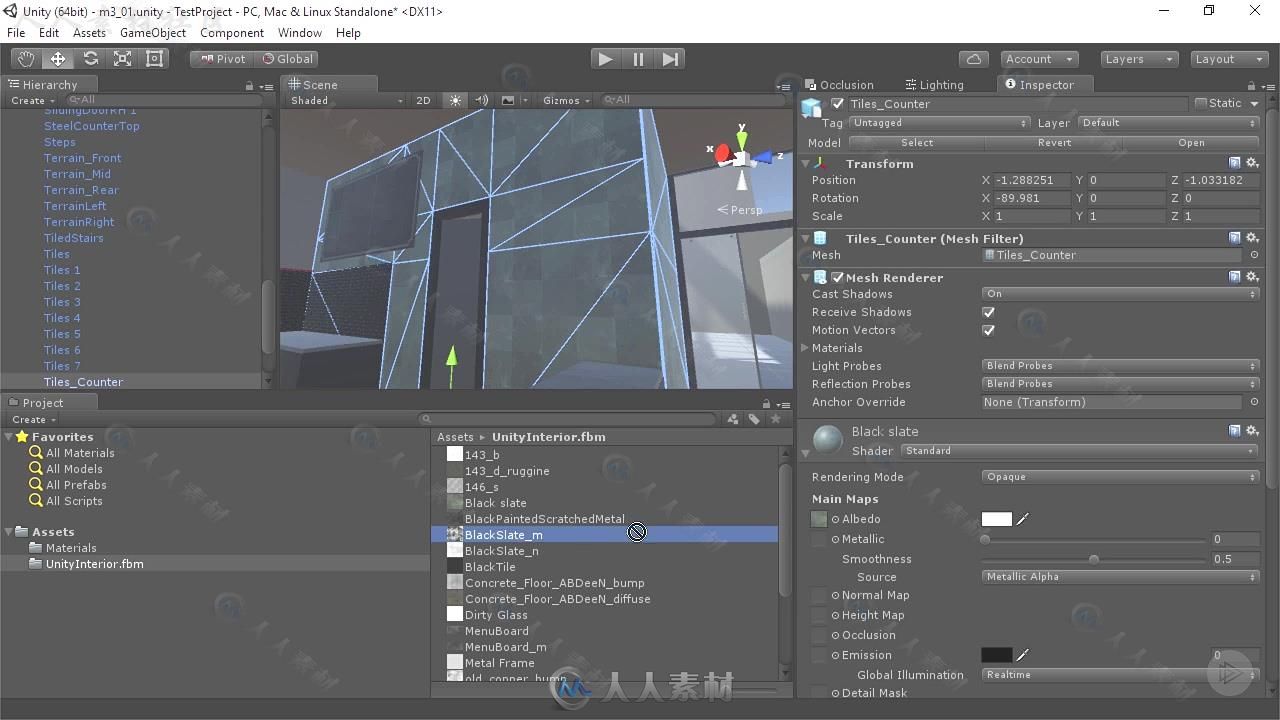The height and width of the screenshot is (720, 1280).
Task: Expand the Materials foldout
Action: [x=806, y=348]
